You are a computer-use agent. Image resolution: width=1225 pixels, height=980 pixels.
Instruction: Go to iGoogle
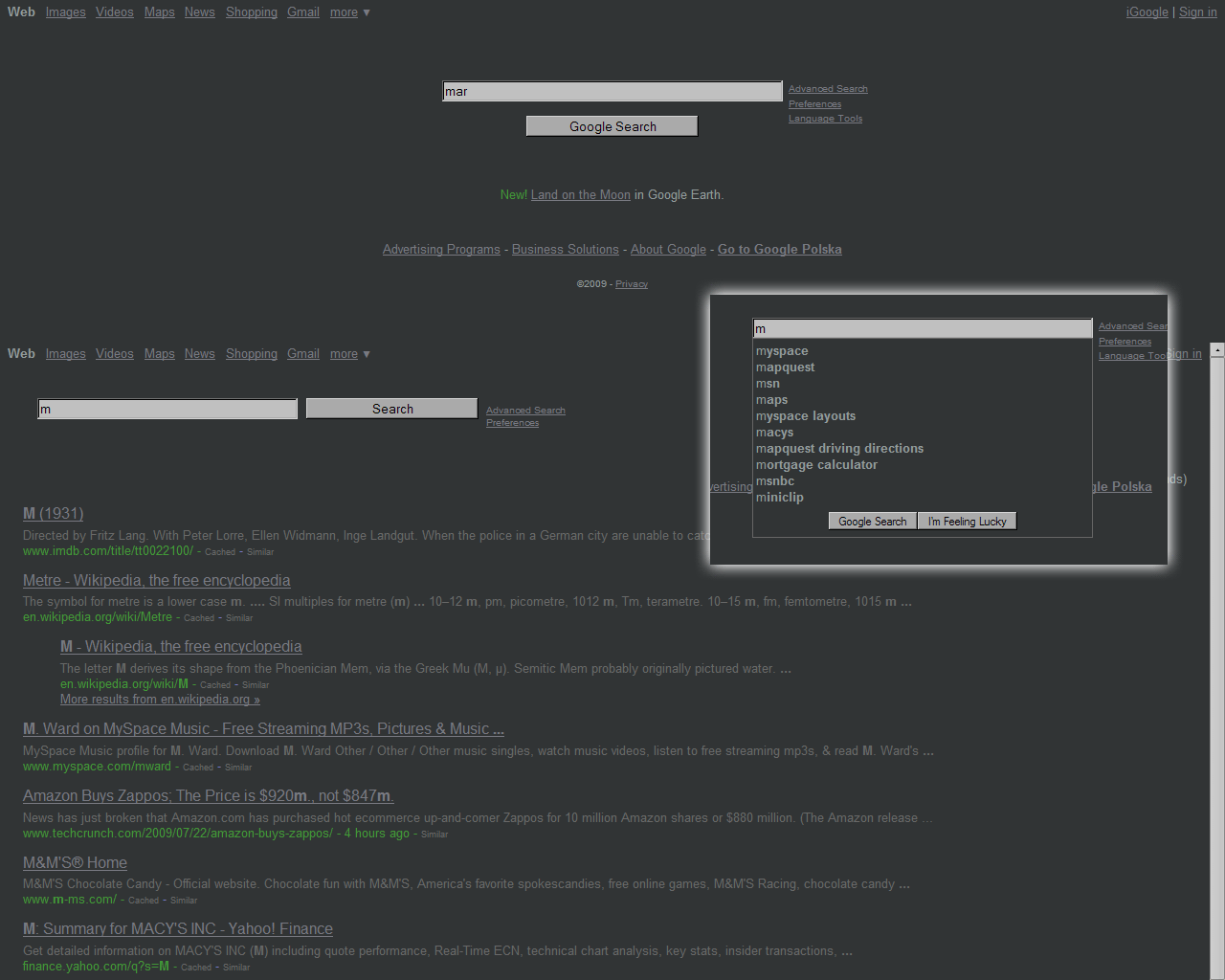(x=1147, y=11)
